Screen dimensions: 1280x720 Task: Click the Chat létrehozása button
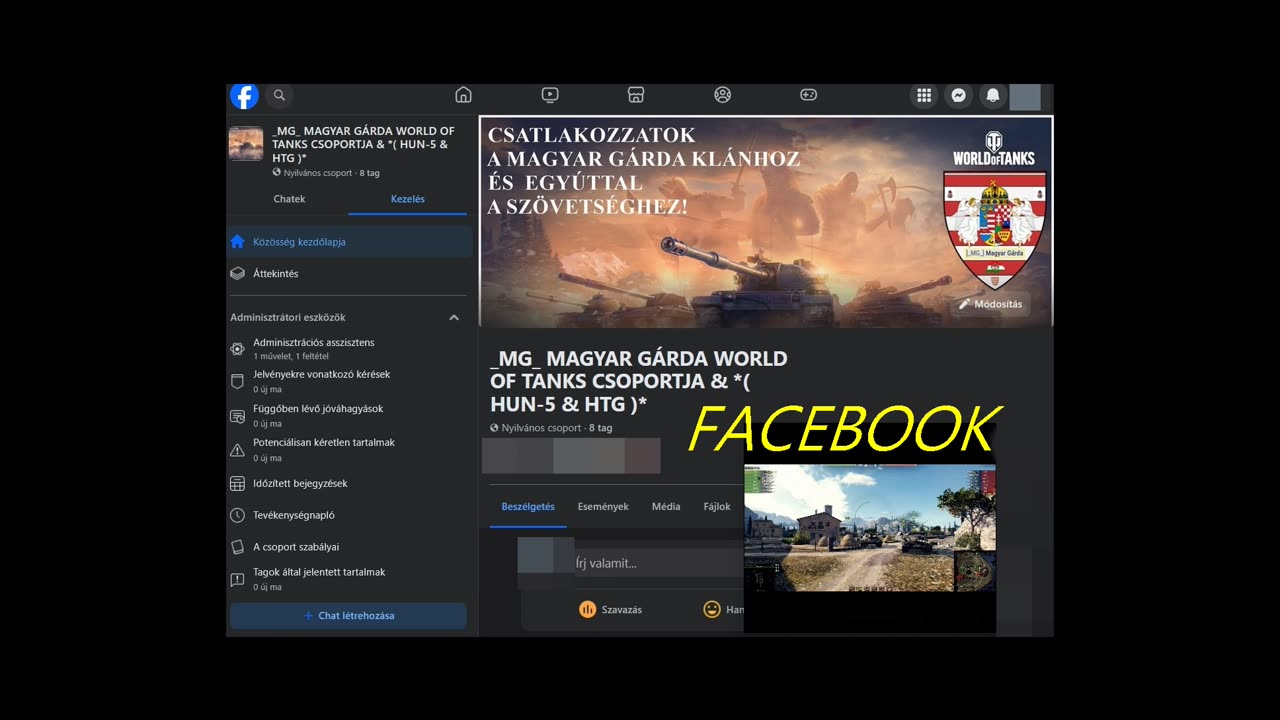pyautogui.click(x=348, y=616)
